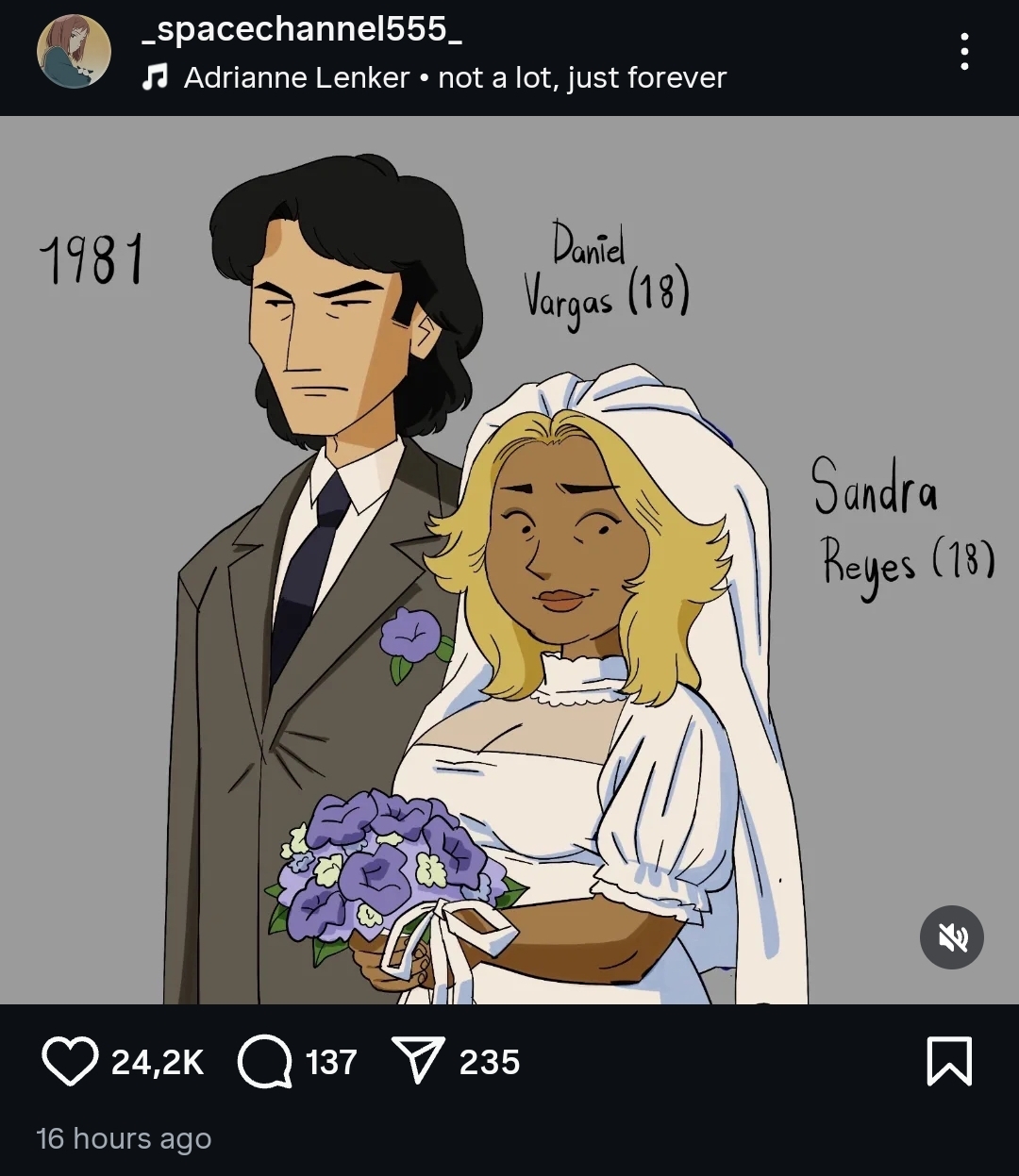
Task: Tap the groom's purple boutonniere flower
Action: [x=413, y=641]
